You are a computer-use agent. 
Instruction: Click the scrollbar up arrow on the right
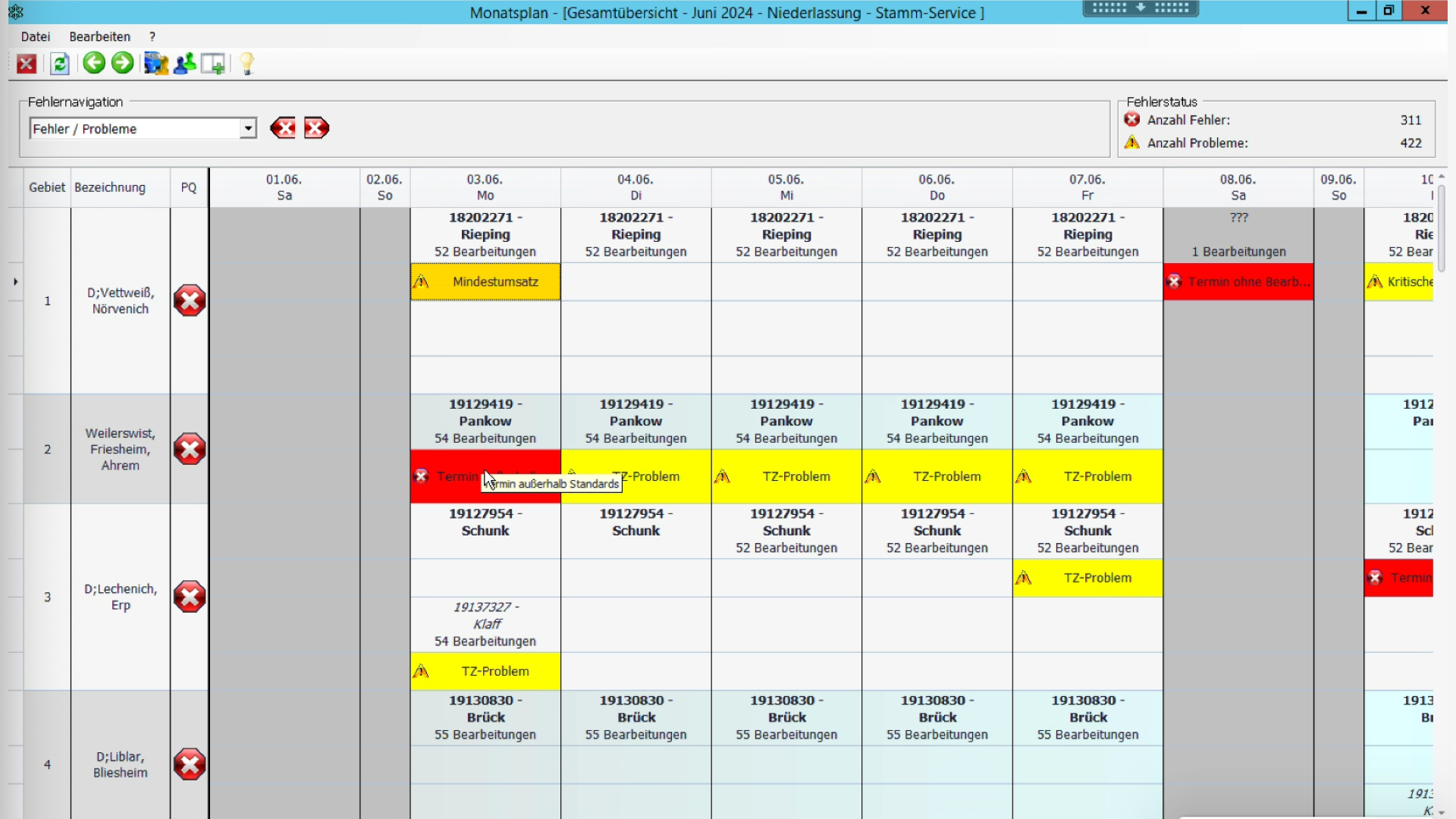(1443, 175)
